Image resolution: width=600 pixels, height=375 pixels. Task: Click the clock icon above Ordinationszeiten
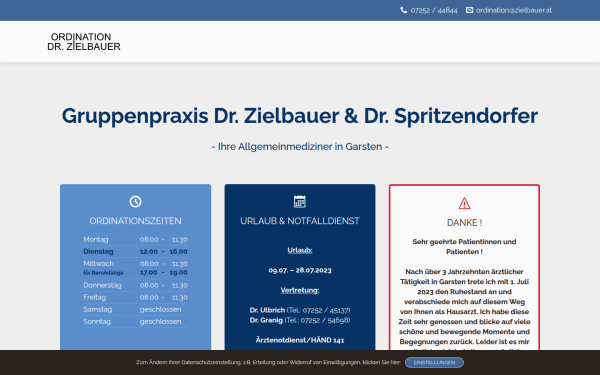pyautogui.click(x=135, y=202)
